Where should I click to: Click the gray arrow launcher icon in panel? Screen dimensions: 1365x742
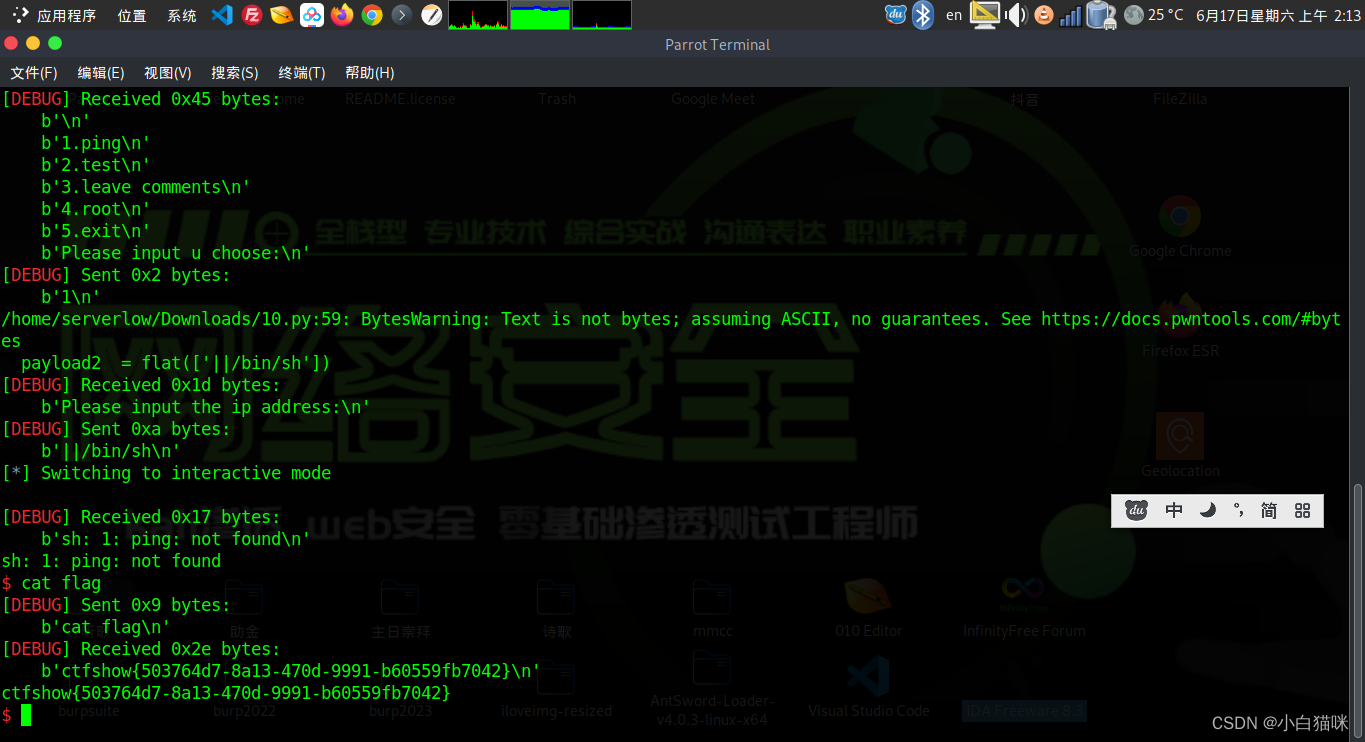tap(402, 15)
